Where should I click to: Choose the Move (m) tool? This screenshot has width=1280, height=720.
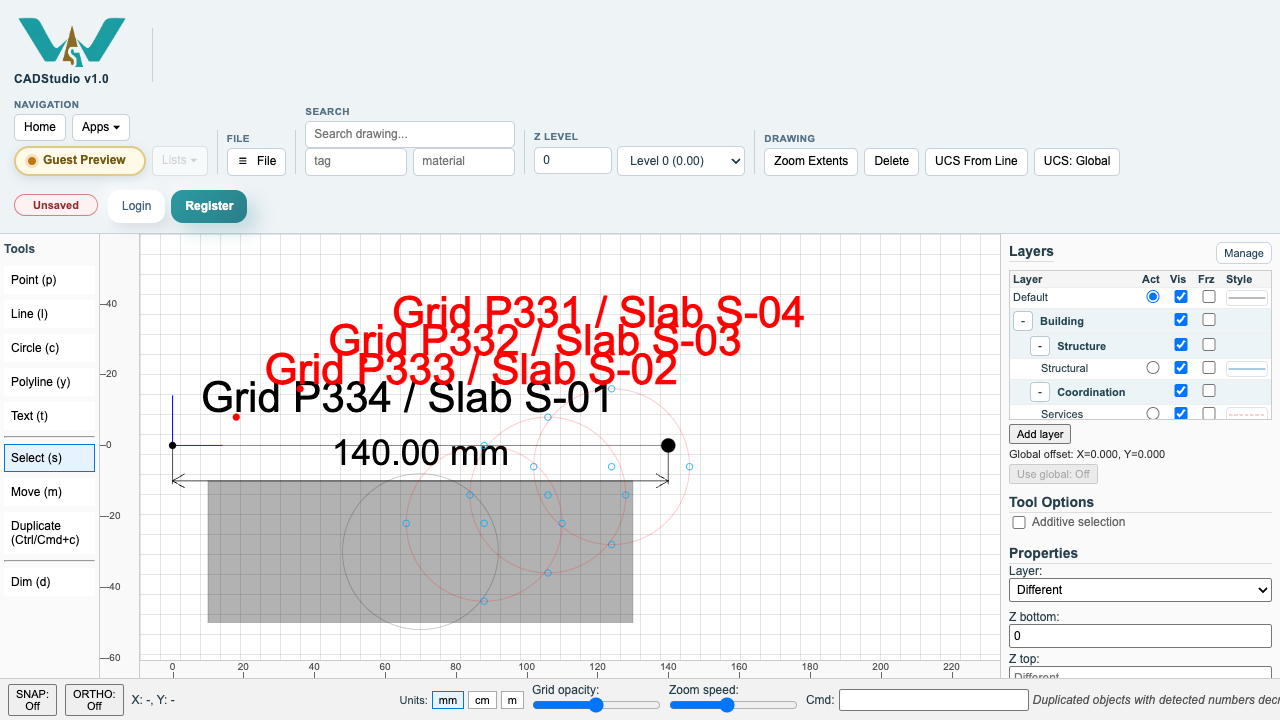point(49,492)
